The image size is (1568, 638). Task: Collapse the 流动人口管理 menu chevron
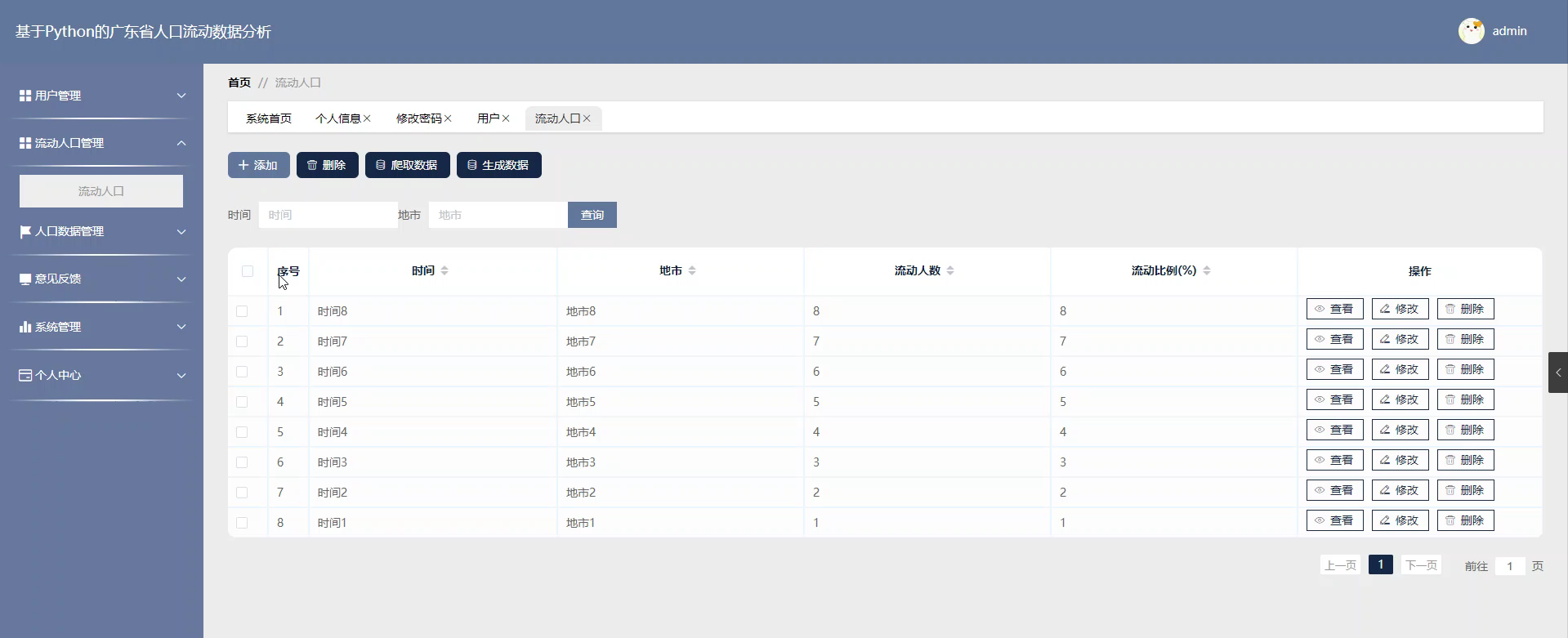click(181, 143)
